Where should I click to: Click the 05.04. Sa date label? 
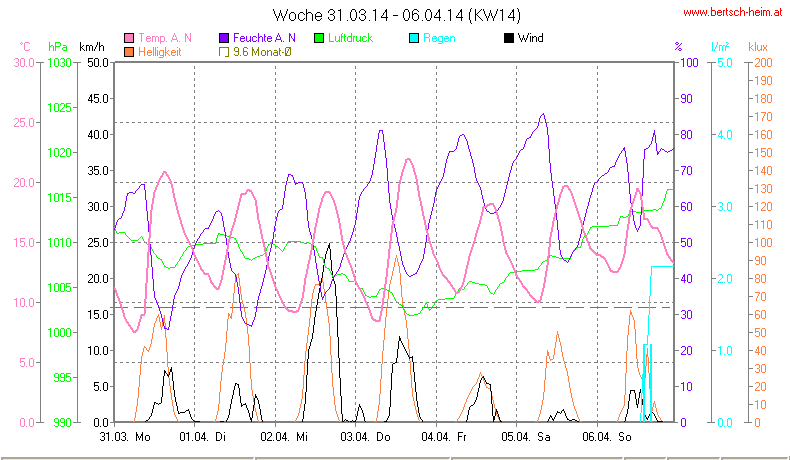(525, 437)
